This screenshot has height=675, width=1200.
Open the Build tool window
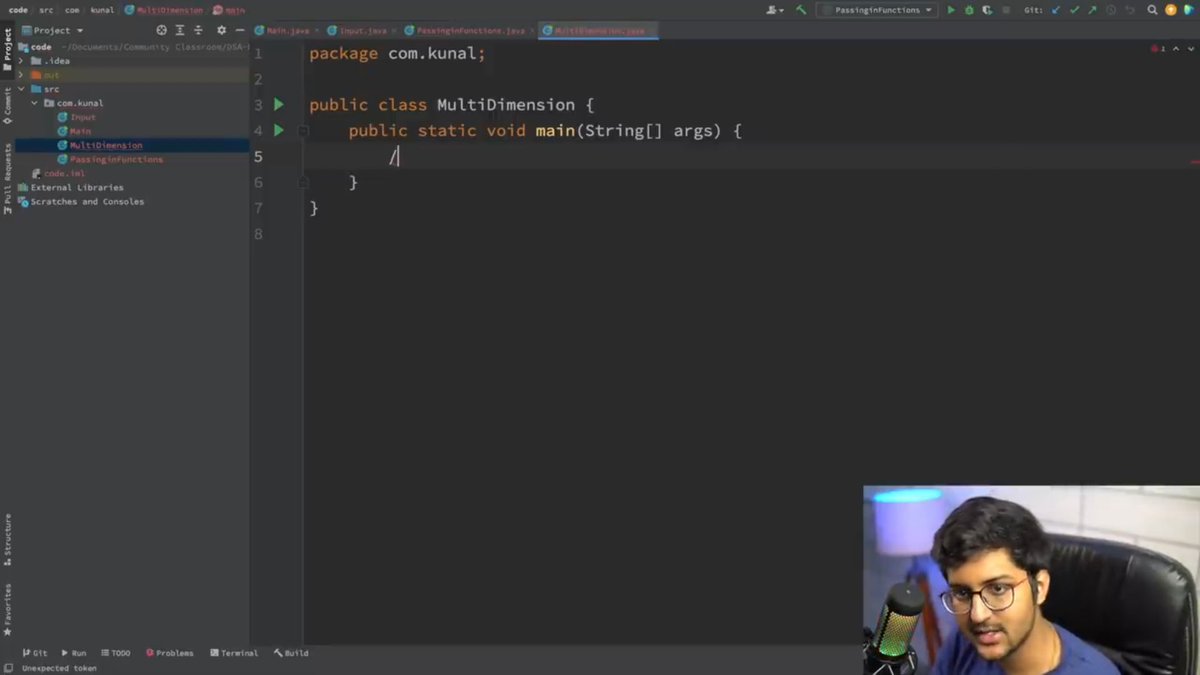click(291, 653)
